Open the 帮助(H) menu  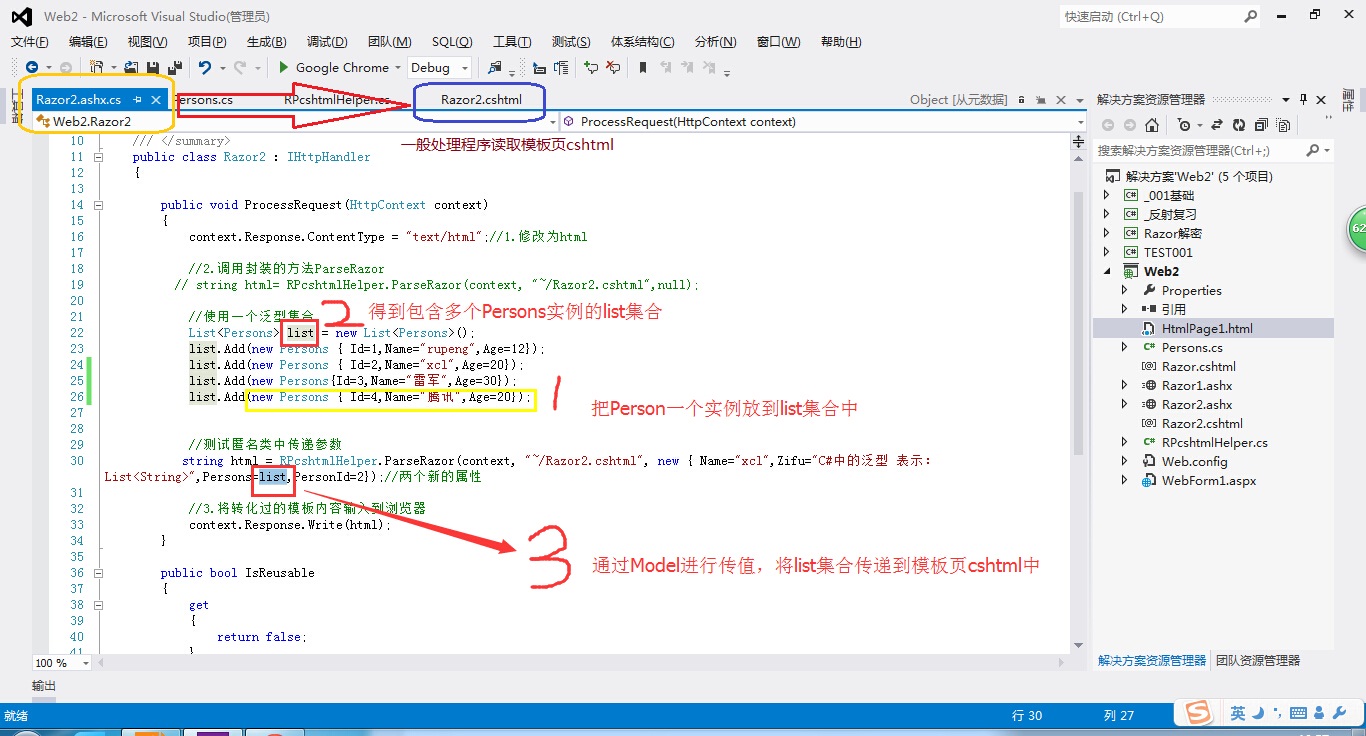(x=840, y=41)
